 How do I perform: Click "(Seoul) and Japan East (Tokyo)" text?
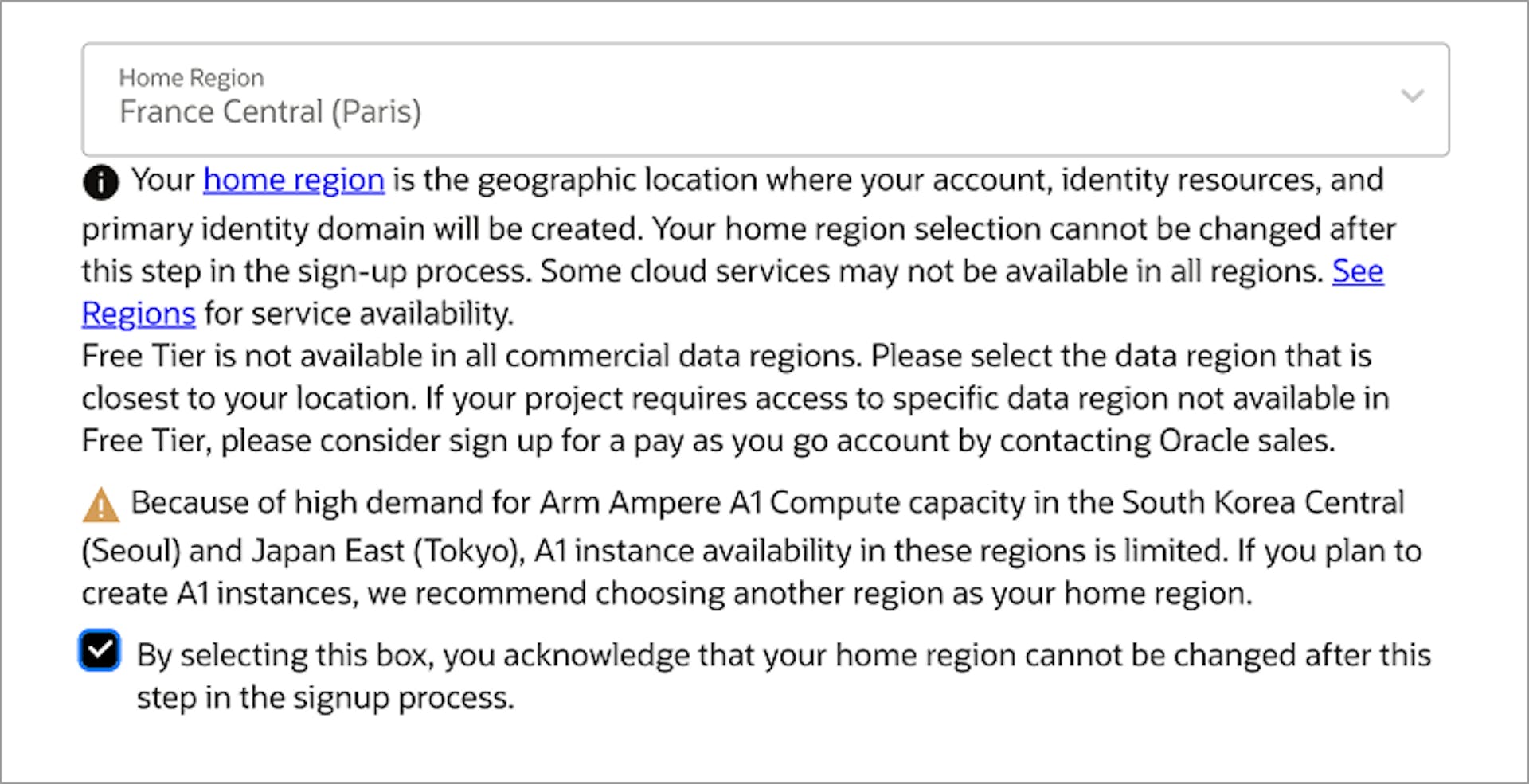(303, 551)
